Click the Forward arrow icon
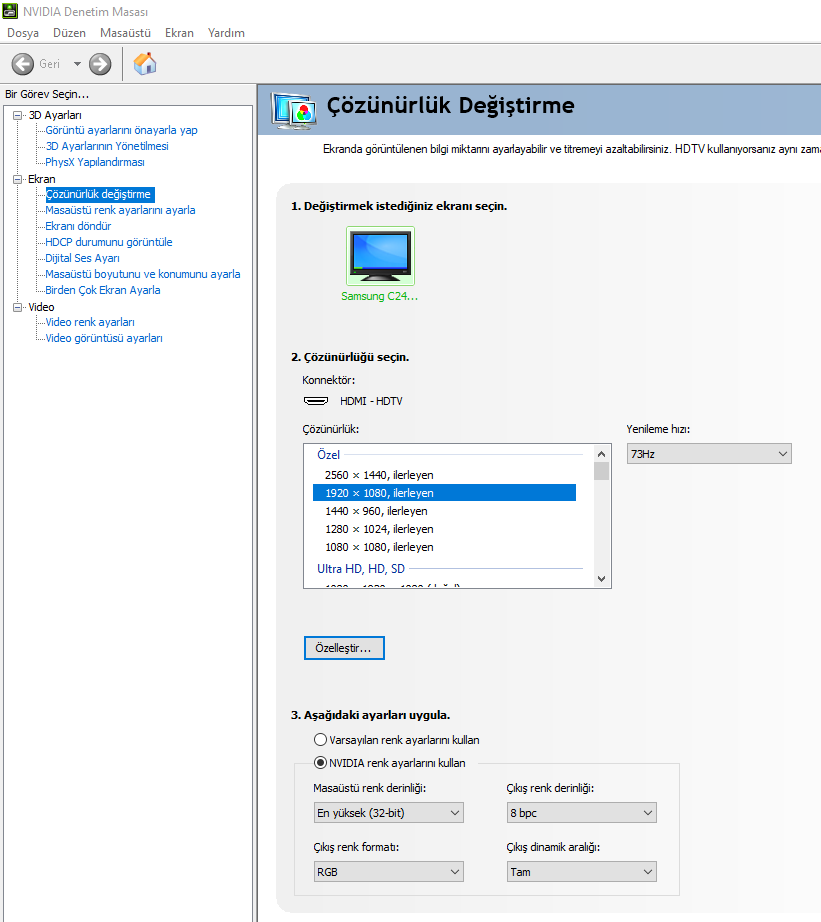821x922 pixels. point(100,64)
